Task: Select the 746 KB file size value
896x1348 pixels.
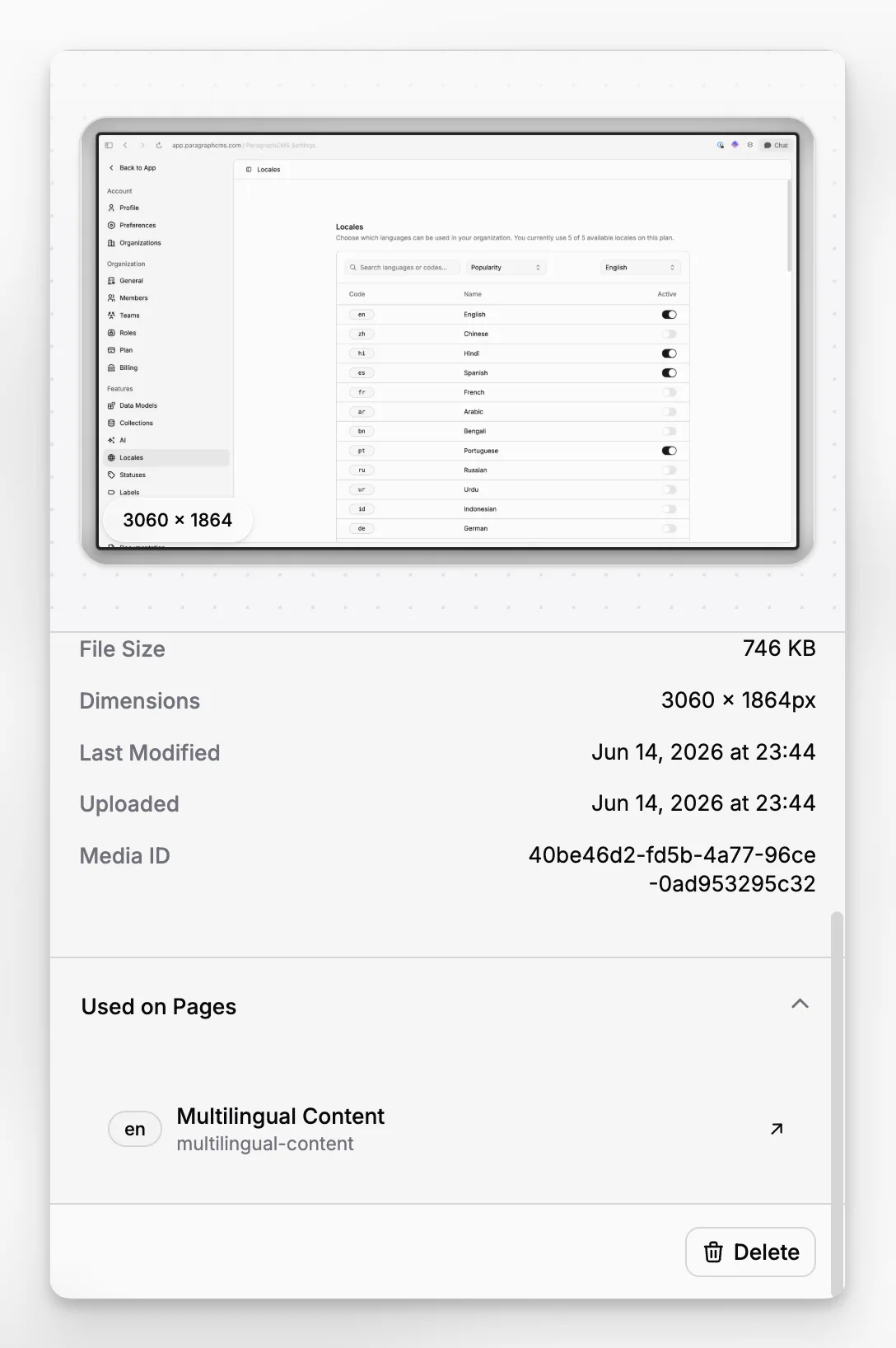Action: 779,648
